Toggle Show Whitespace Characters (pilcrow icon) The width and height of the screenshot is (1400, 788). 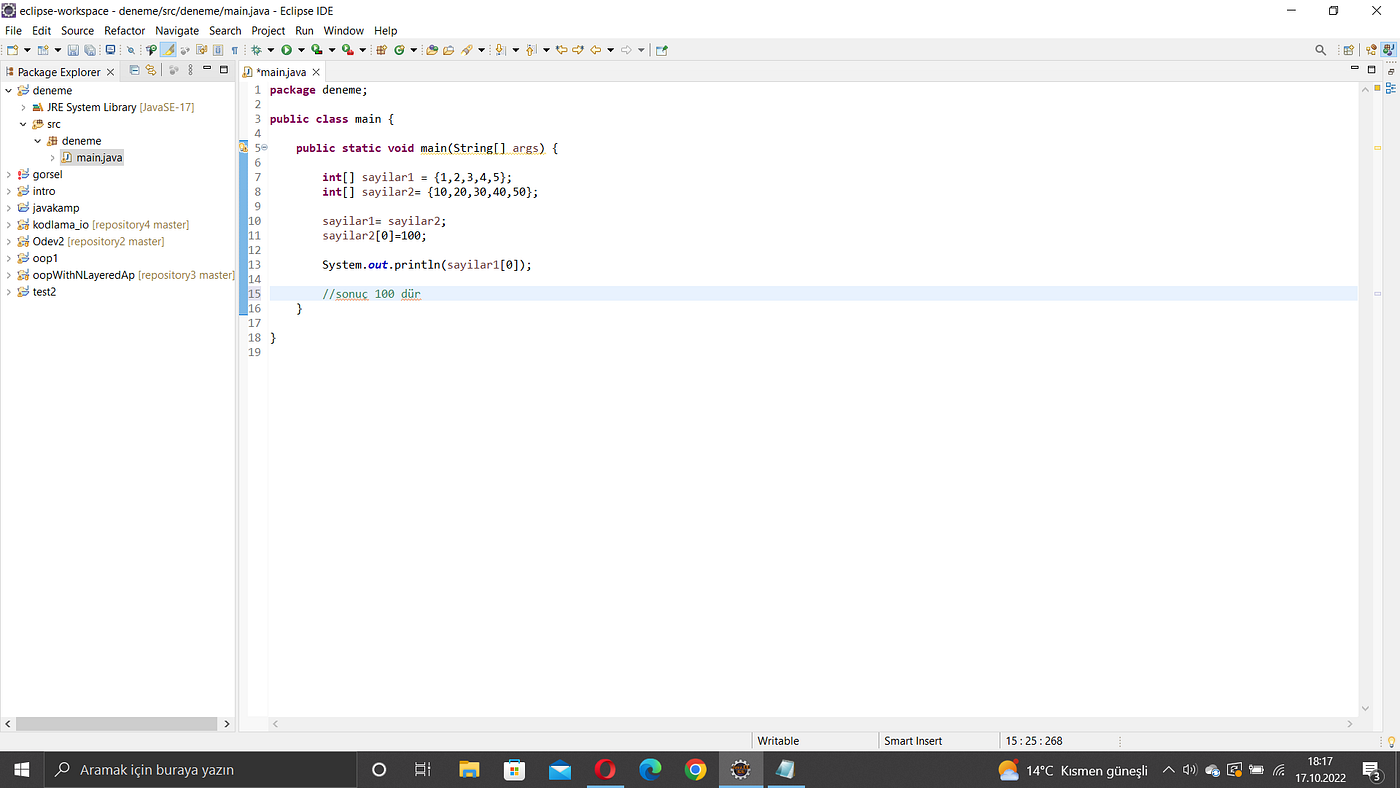[234, 50]
